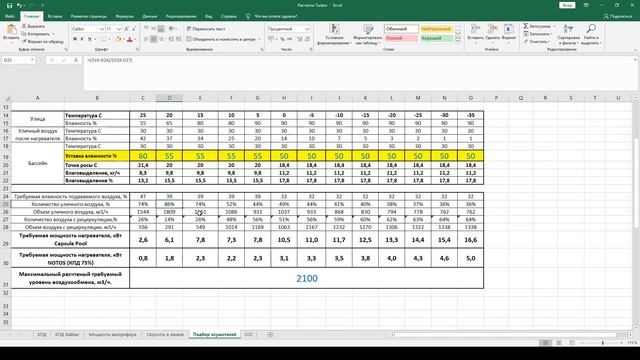640x360 pixels.
Task: Click Share (Поделиться) button
Action: tap(618, 16)
